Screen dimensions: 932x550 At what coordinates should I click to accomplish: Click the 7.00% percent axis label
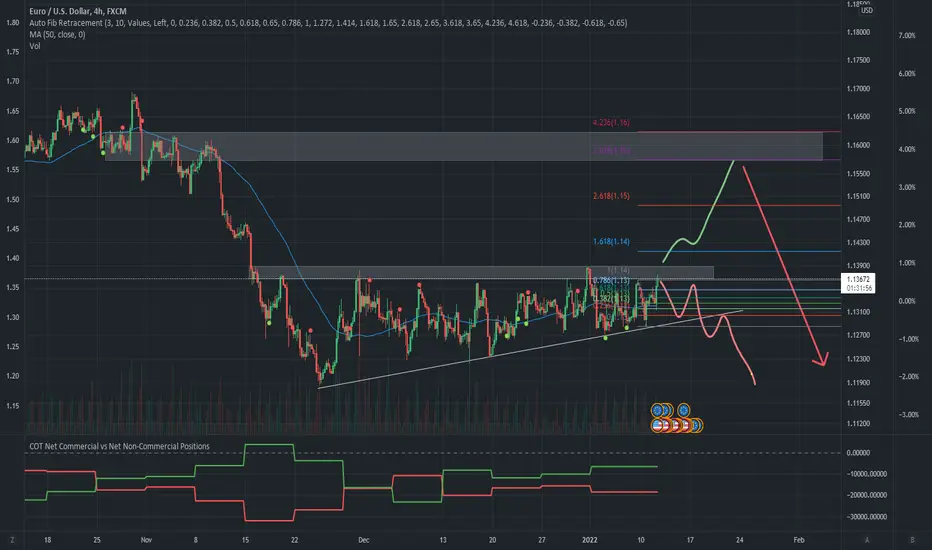click(907, 36)
